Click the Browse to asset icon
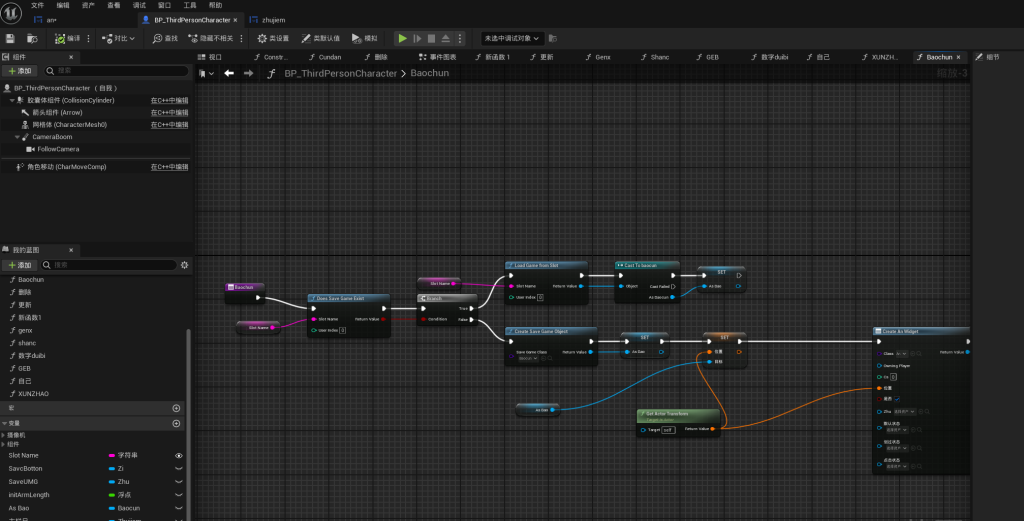Screen dimensions: 1024x521 (x=31, y=38)
